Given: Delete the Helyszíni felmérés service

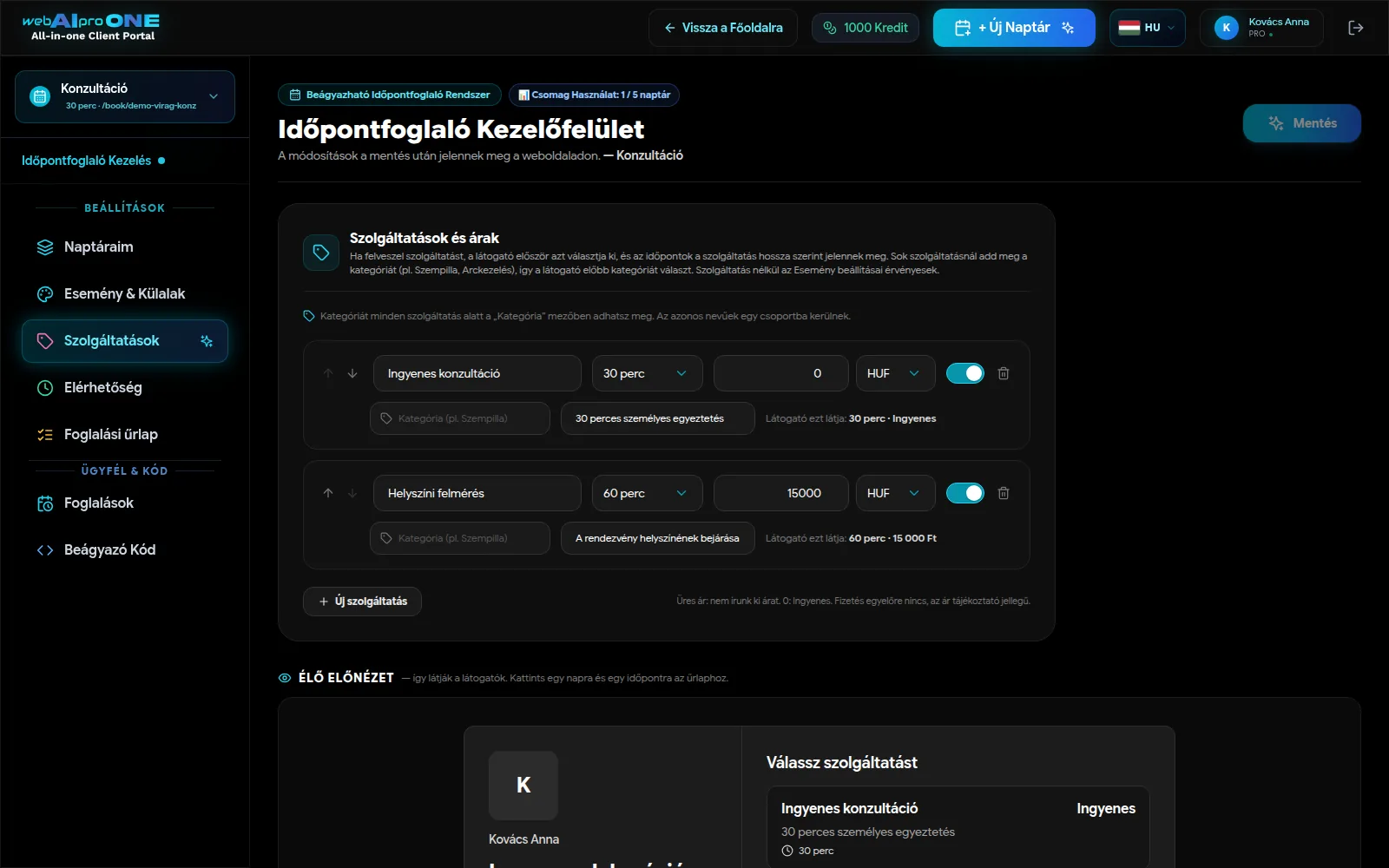Looking at the screenshot, I should (x=1004, y=493).
